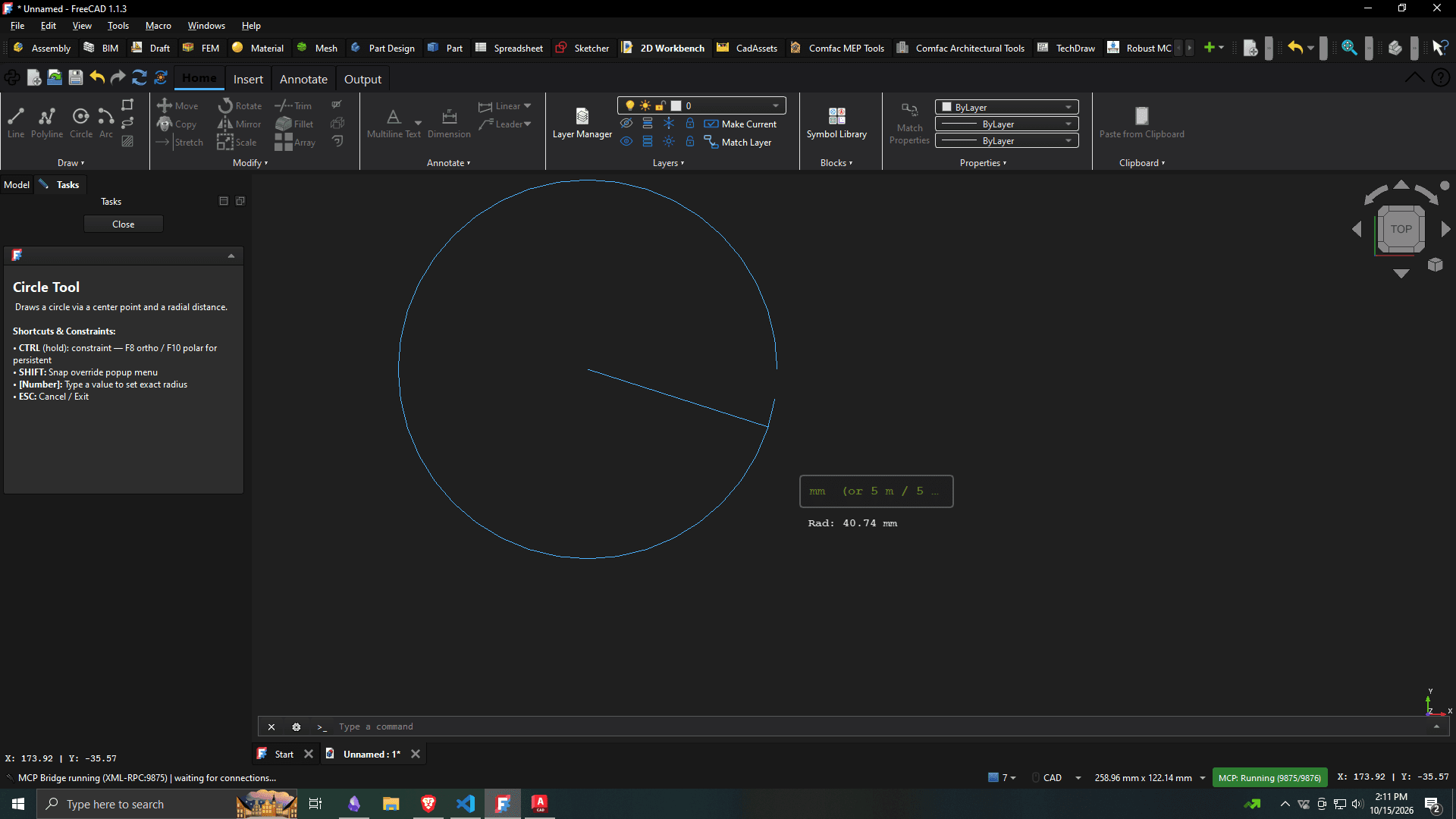Viewport: 1456px width, 819px height.
Task: Click the Dimension annotate tool
Action: (449, 123)
